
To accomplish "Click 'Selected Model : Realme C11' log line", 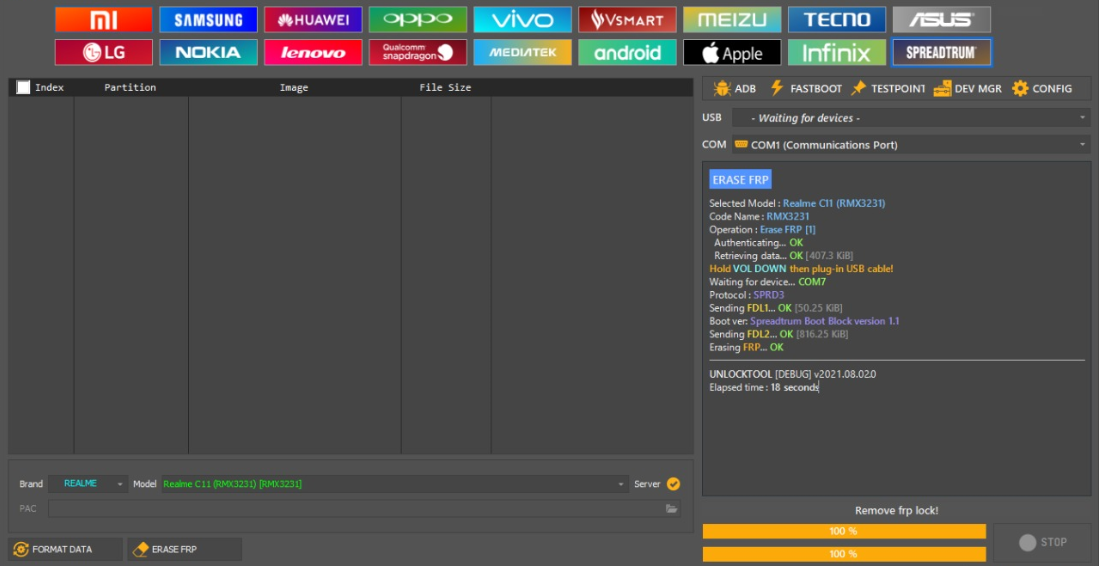I will pos(797,203).
